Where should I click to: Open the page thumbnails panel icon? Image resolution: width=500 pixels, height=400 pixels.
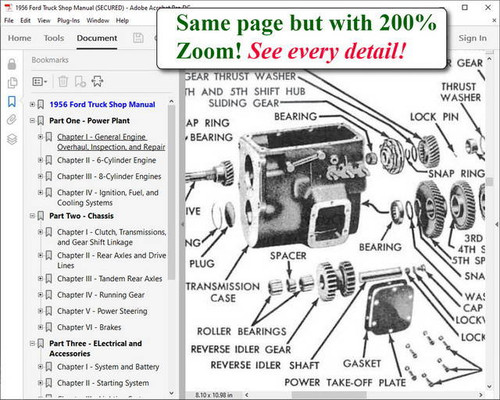click(12, 83)
